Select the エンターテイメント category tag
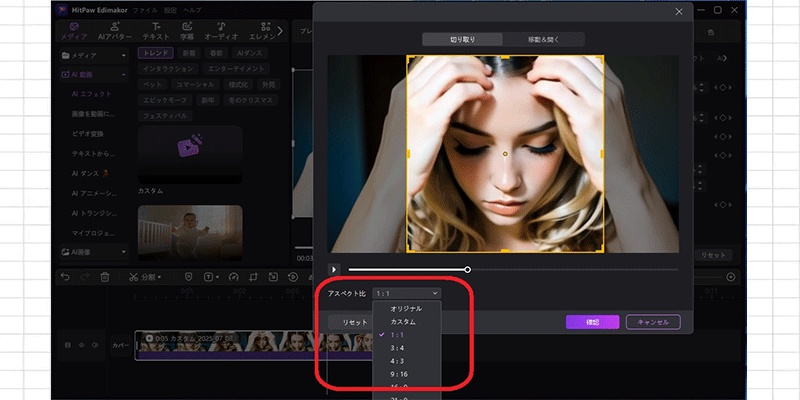The width and height of the screenshot is (800, 400). [236, 68]
